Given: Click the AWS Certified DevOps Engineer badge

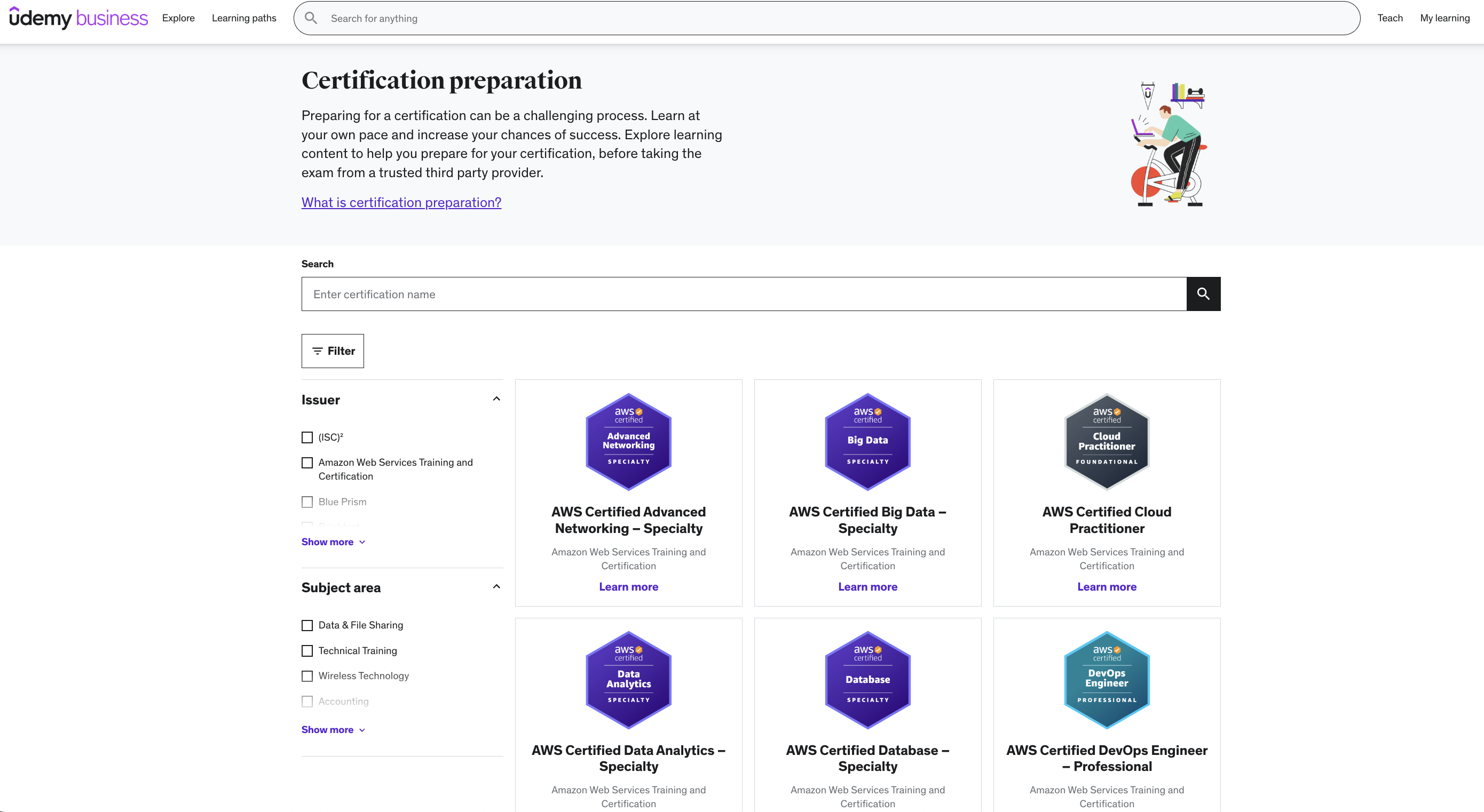Looking at the screenshot, I should point(1106,680).
